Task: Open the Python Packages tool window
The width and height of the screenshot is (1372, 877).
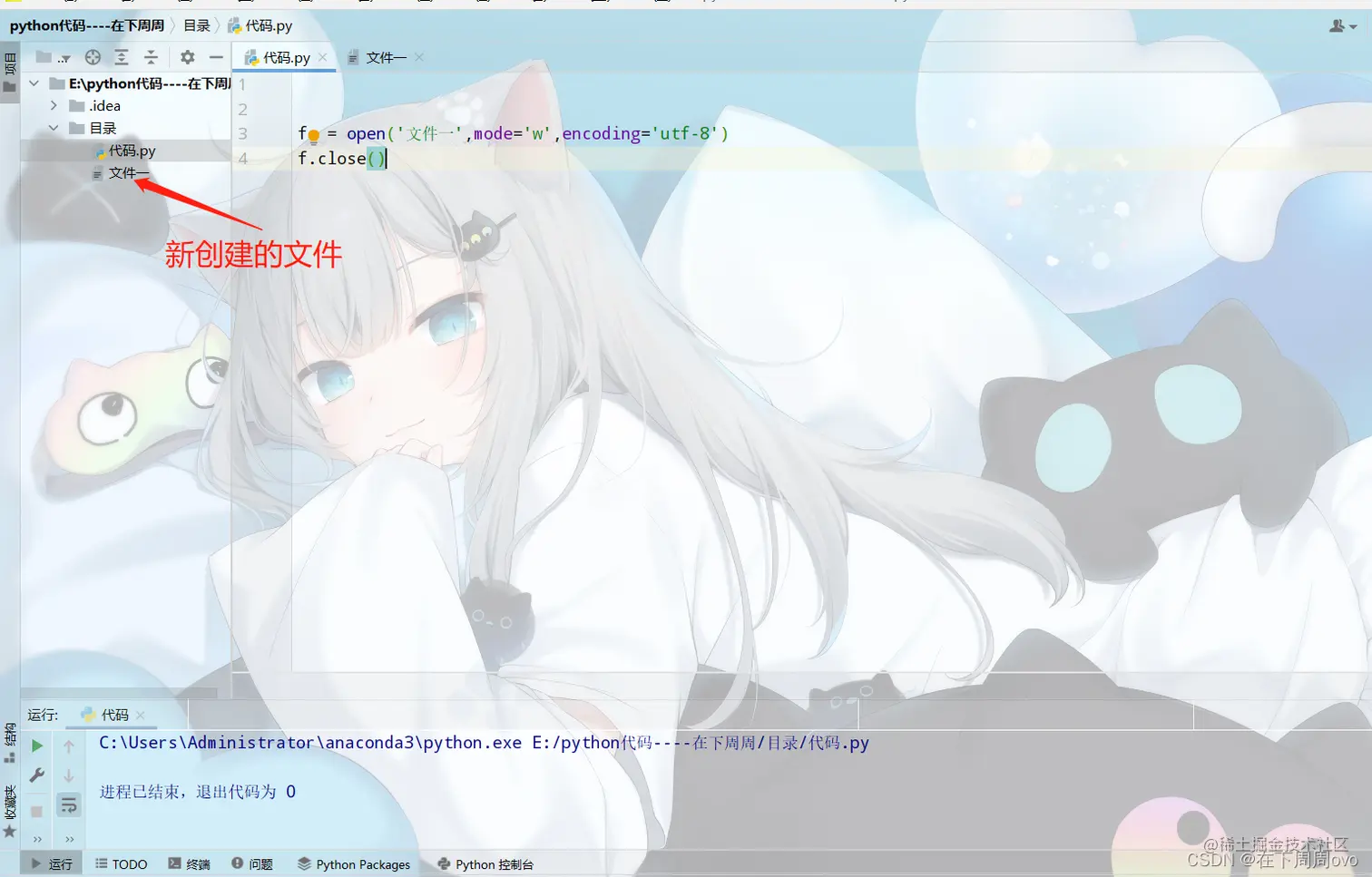Action: 354,864
